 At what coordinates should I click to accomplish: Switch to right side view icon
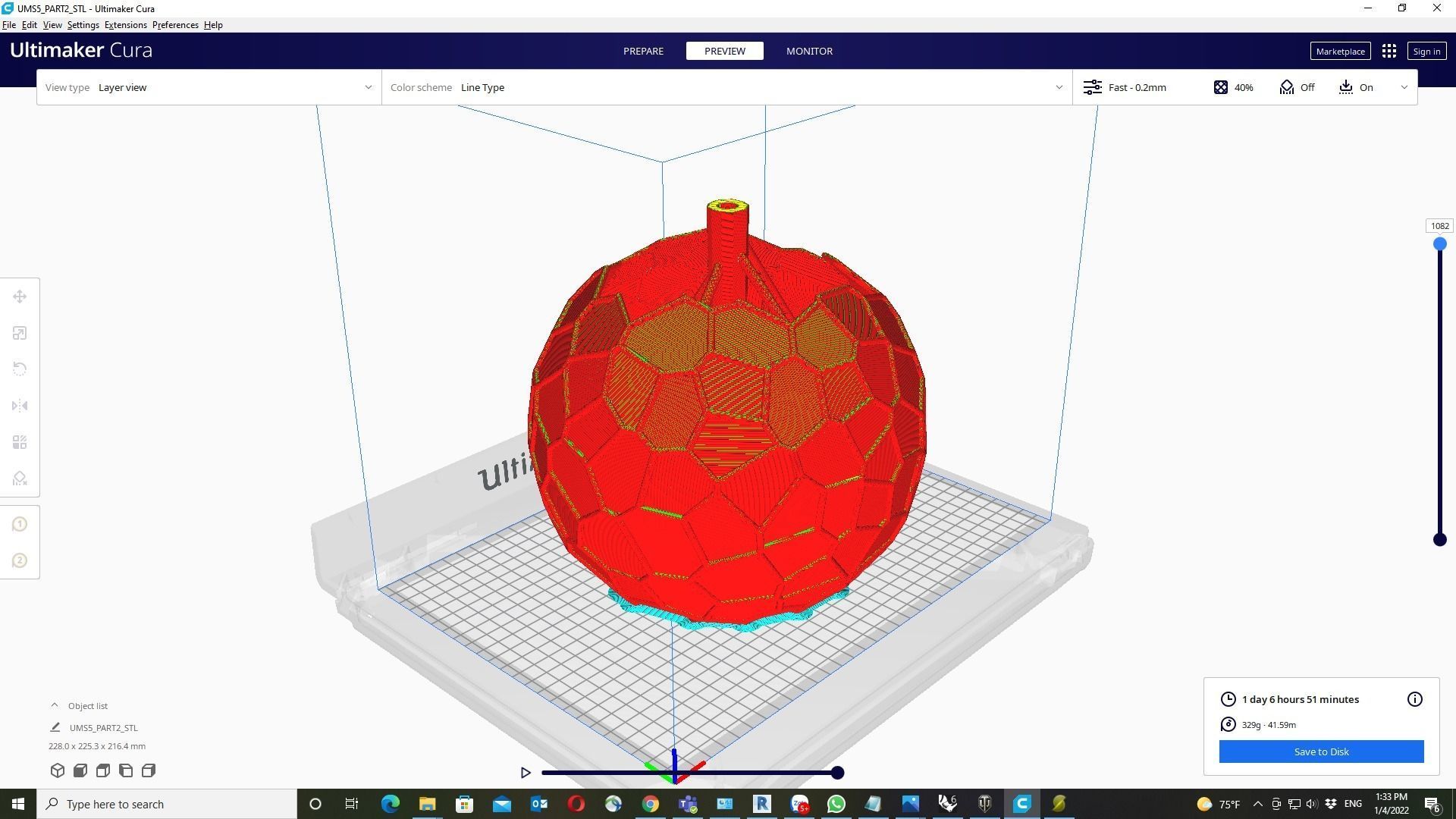click(149, 770)
